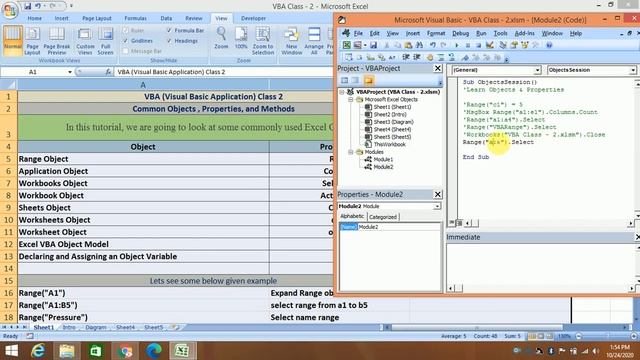Screen dimensions: 640x360
Task: Click Excel formula bar input
Action: click(x=224, y=72)
